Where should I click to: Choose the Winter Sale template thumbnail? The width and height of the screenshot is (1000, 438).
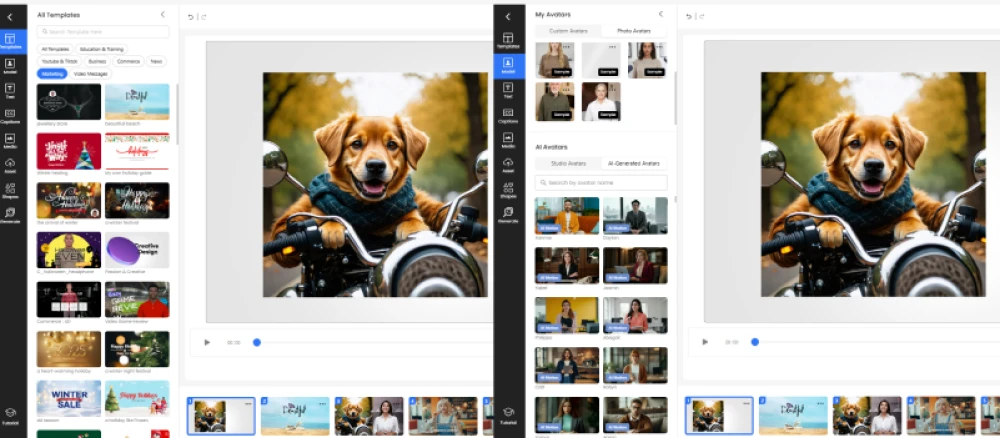click(69, 397)
